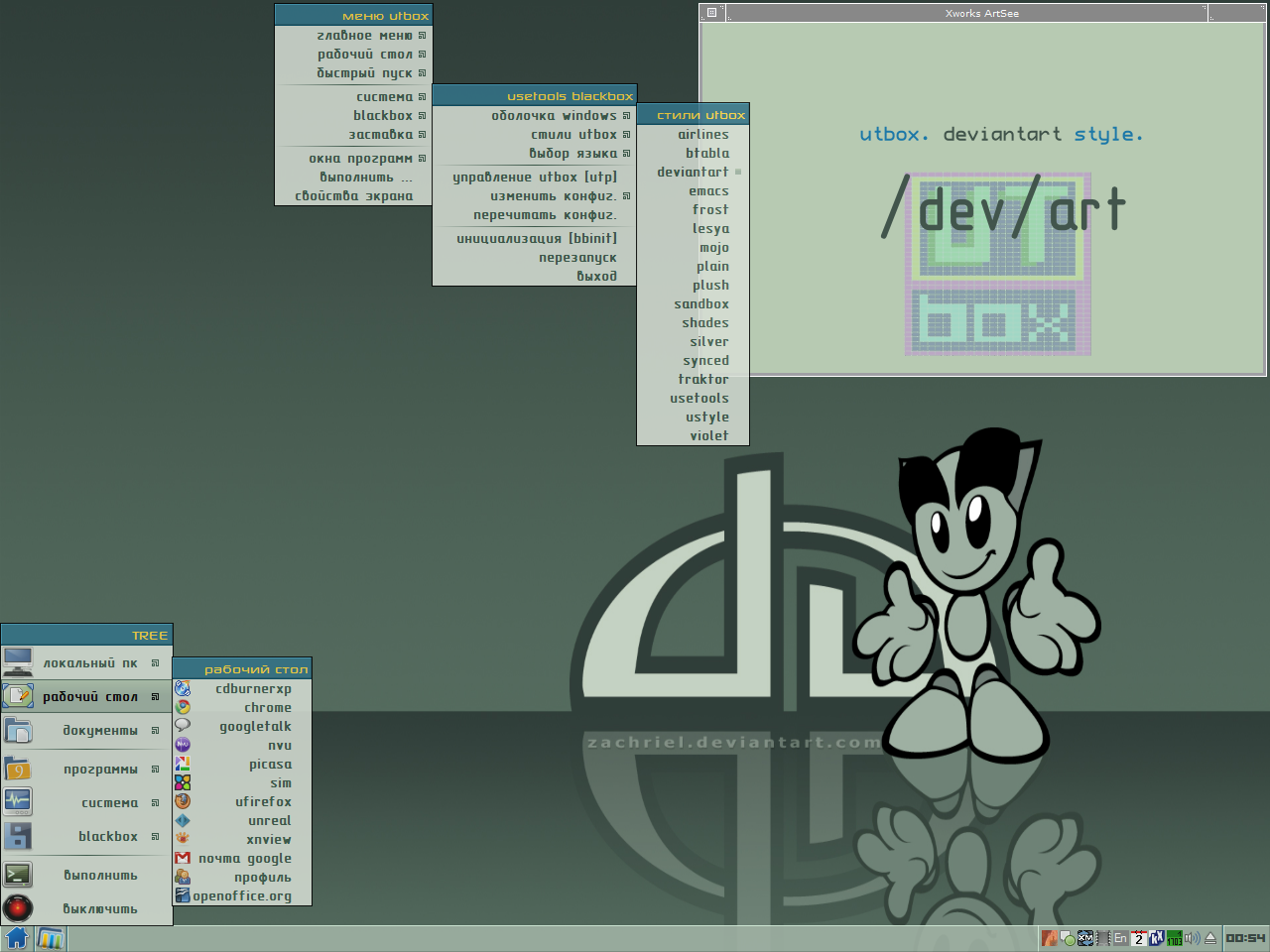Viewport: 1270px width, 952px height.
Task: Click the blue home icon on taskbar
Action: click(x=17, y=938)
